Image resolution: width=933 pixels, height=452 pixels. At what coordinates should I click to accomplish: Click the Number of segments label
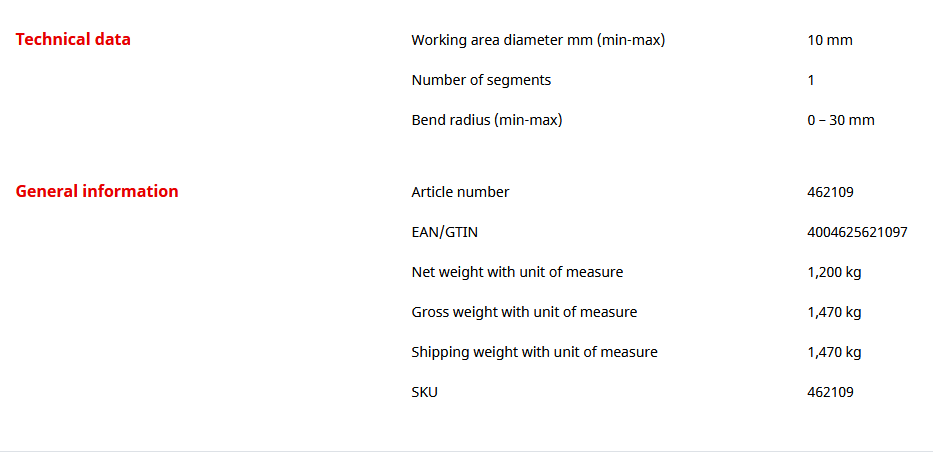click(x=481, y=80)
